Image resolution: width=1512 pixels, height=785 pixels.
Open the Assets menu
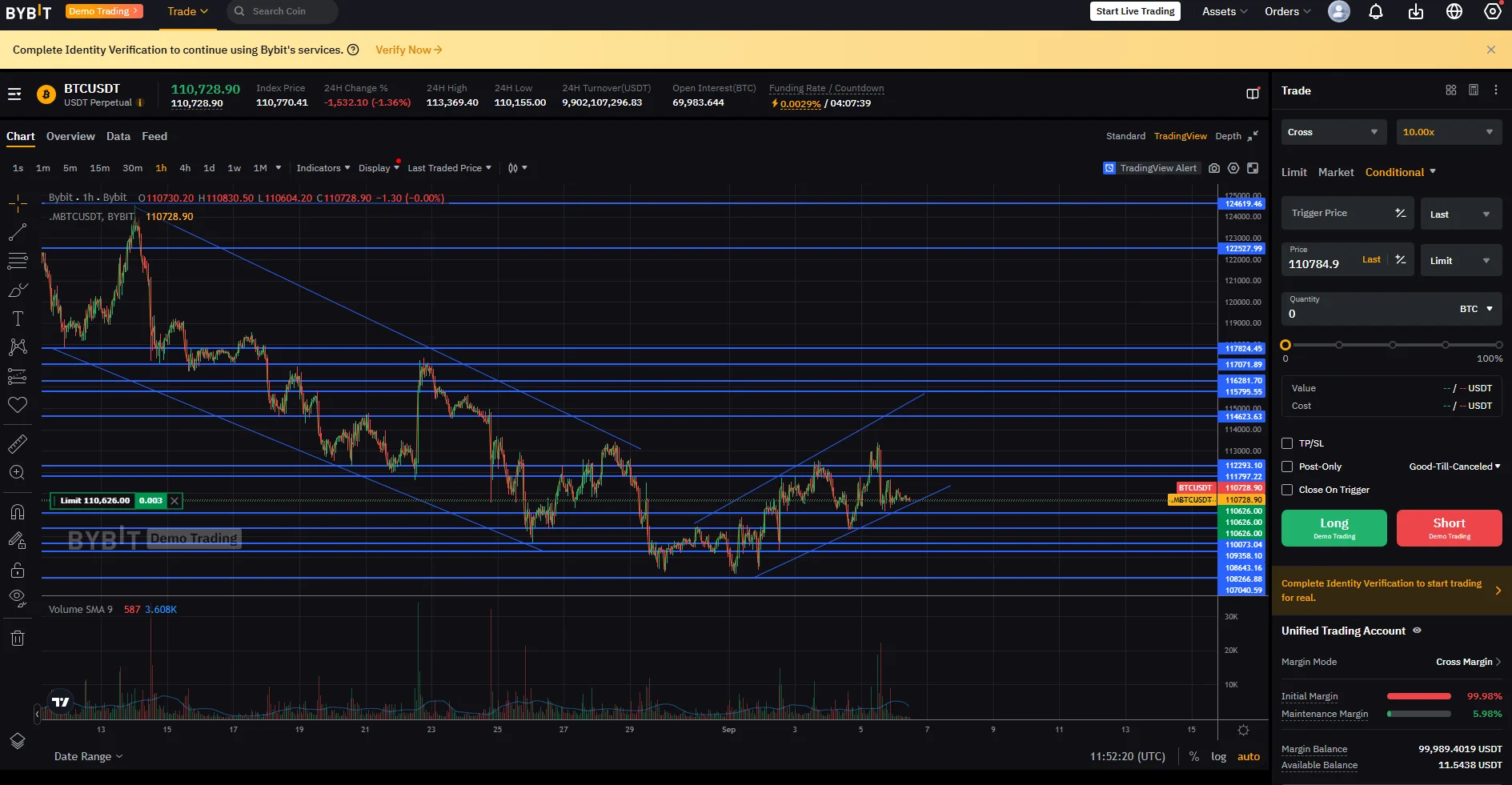[x=1225, y=11]
